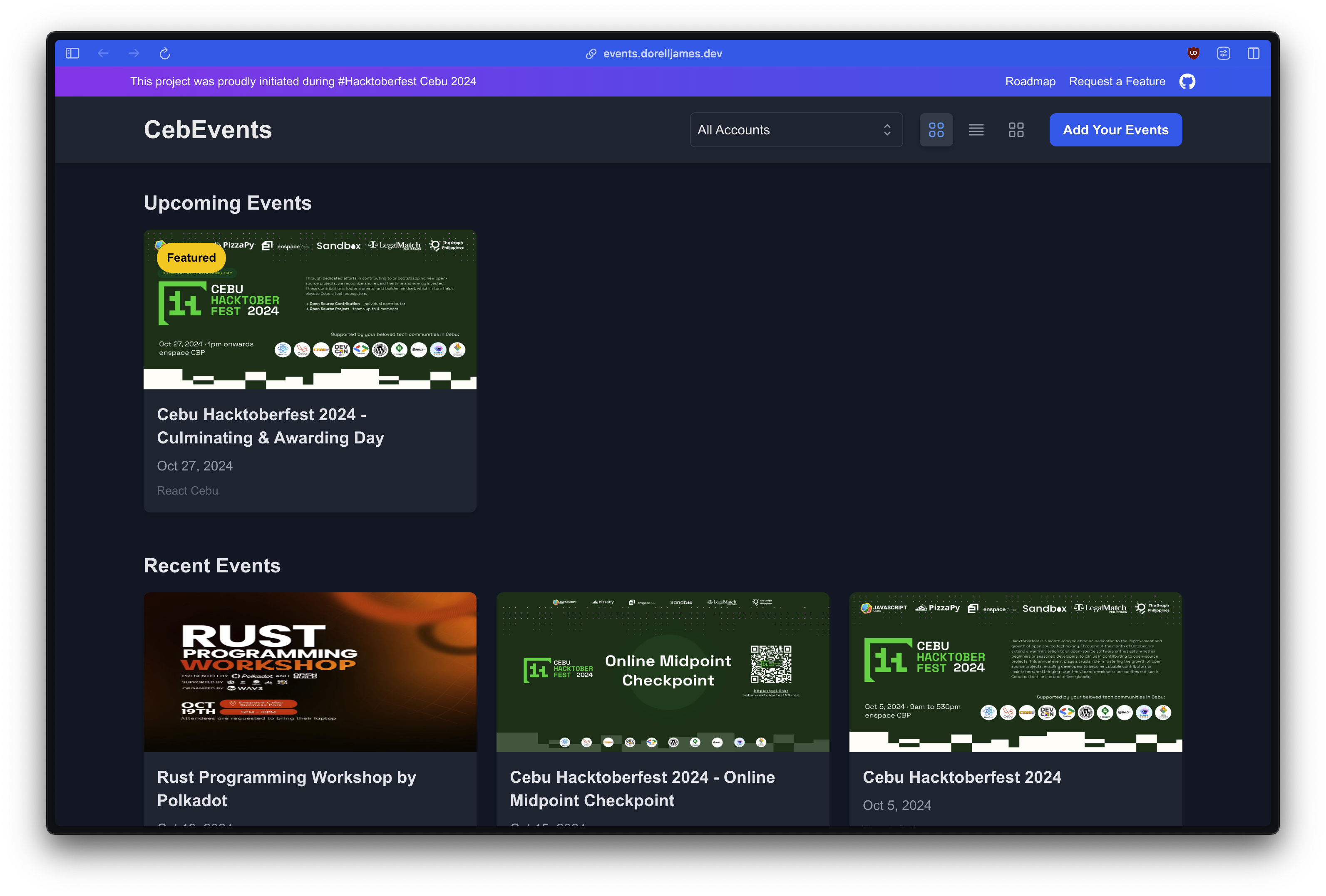Open the Roadmap link
1326x896 pixels.
coord(1030,82)
